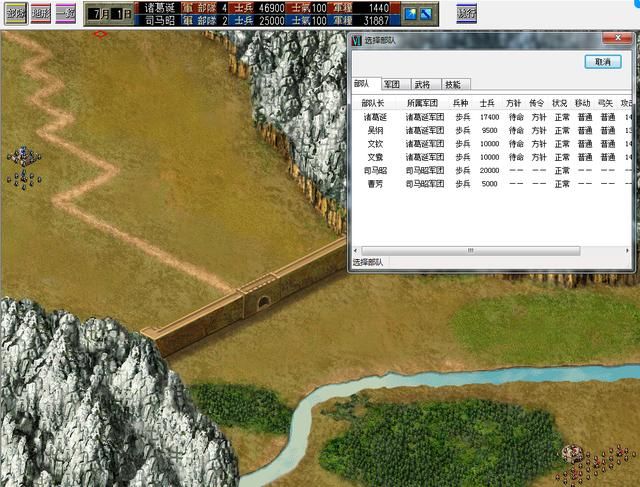
Task: Click the 一覧 list button
Action: [x=65, y=14]
